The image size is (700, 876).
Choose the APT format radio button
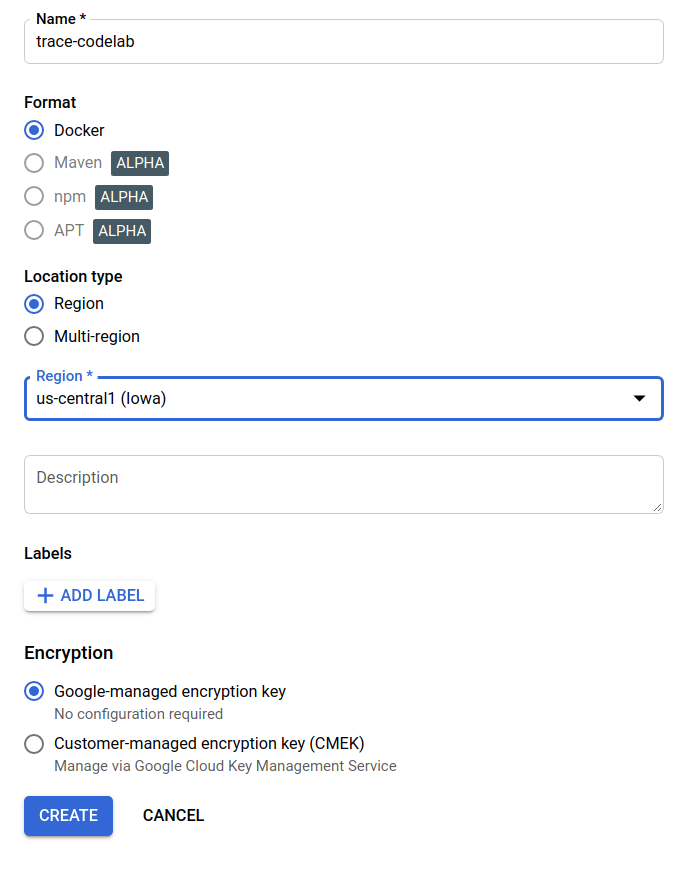(x=34, y=231)
